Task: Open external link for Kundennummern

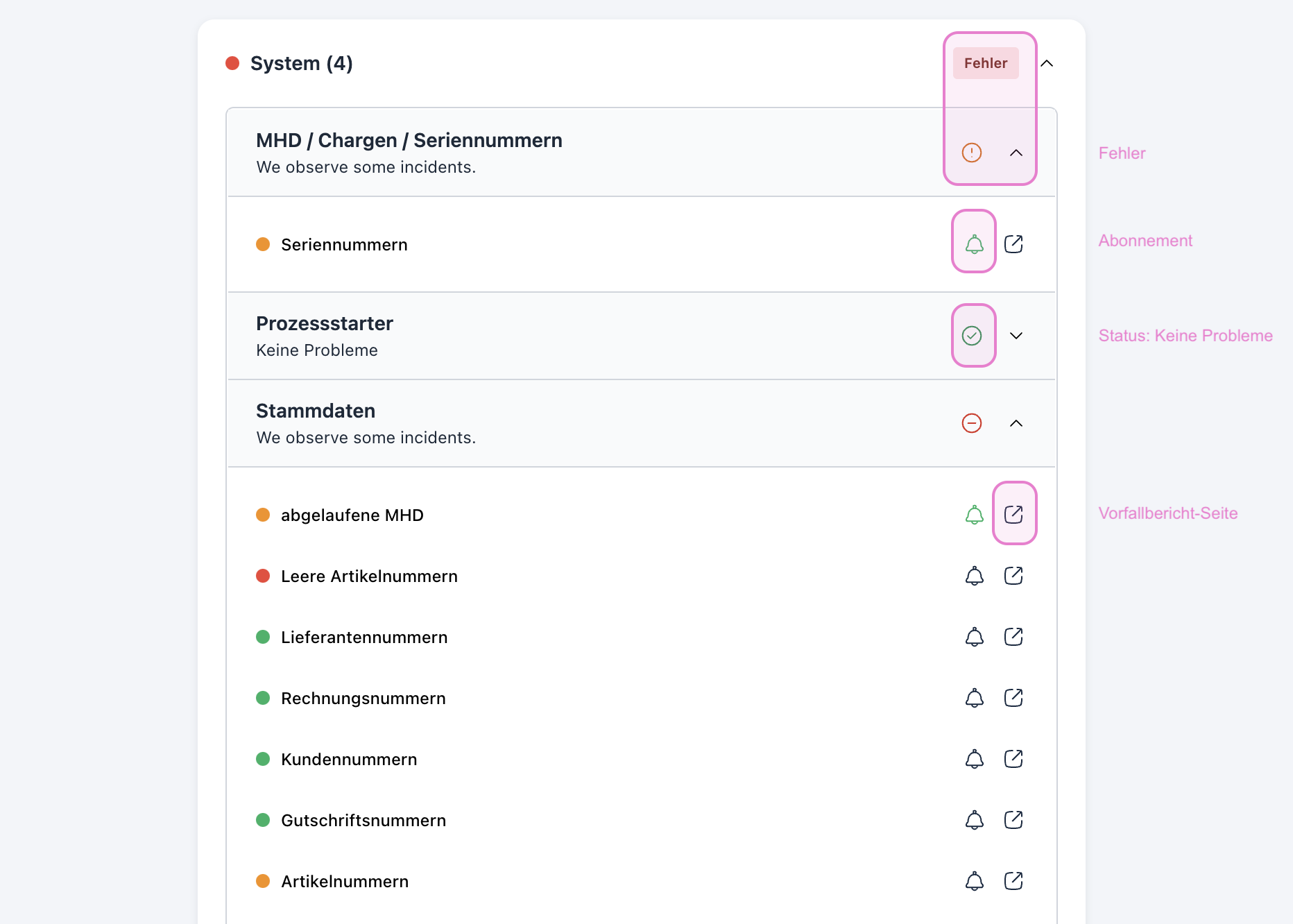Action: 1013,759
